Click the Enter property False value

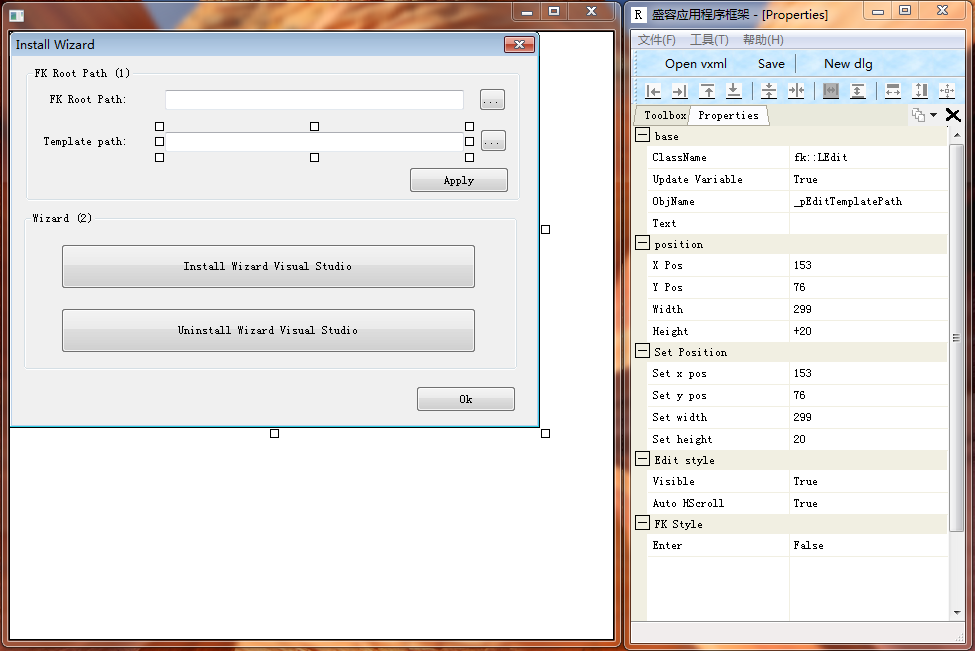coord(868,545)
